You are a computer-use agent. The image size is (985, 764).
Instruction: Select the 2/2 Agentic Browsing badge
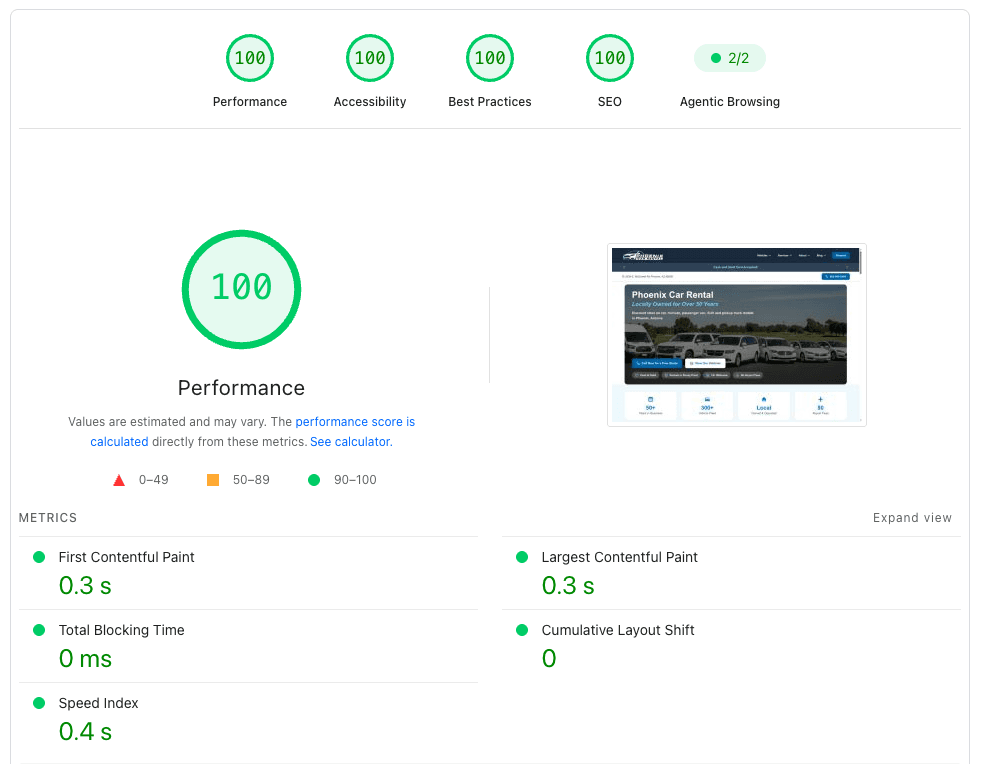730,58
